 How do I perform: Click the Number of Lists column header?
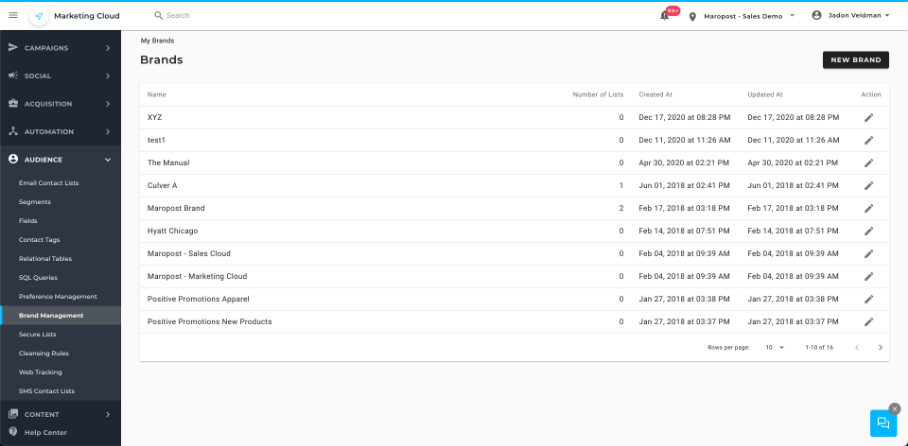point(598,94)
